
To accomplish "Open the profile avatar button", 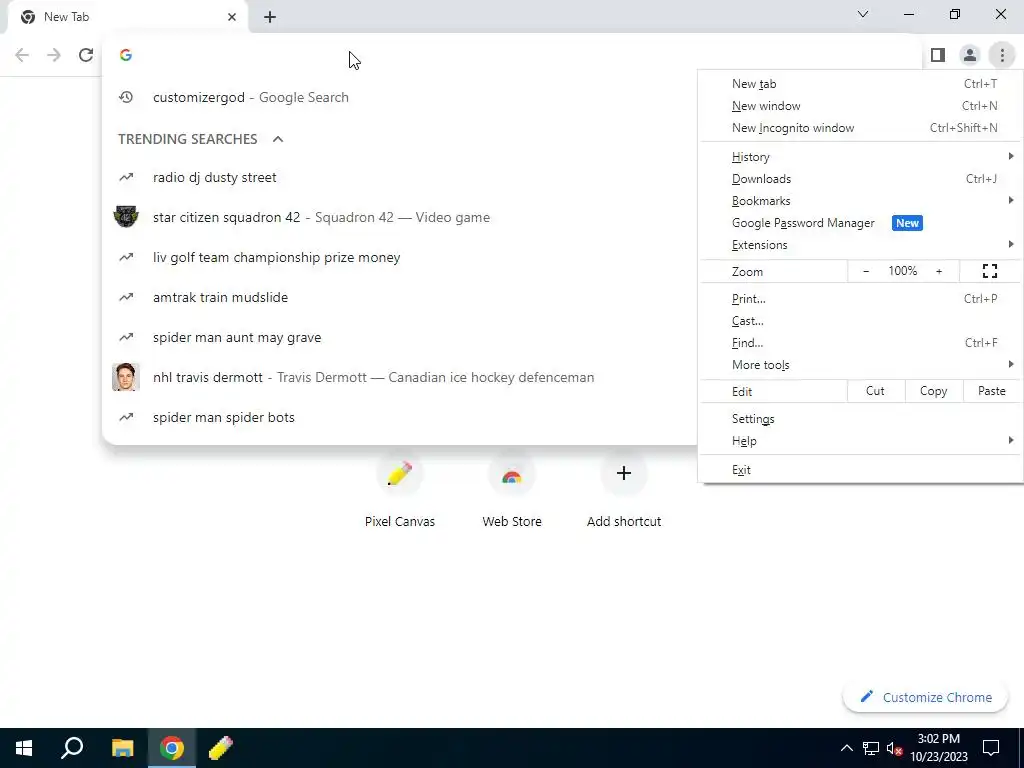I will pyautogui.click(x=970, y=55).
